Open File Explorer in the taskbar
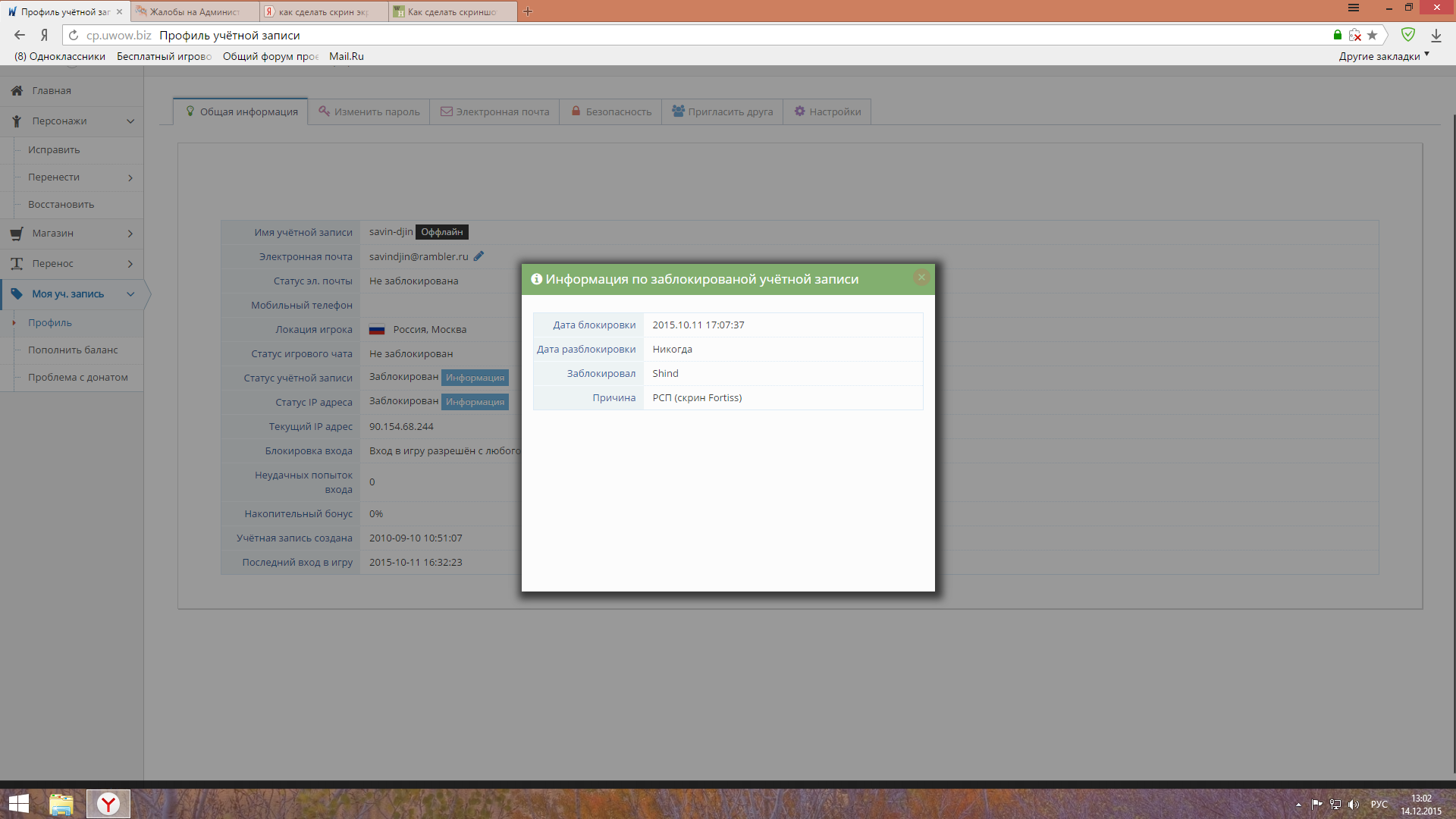The width and height of the screenshot is (1456, 819). (x=61, y=803)
